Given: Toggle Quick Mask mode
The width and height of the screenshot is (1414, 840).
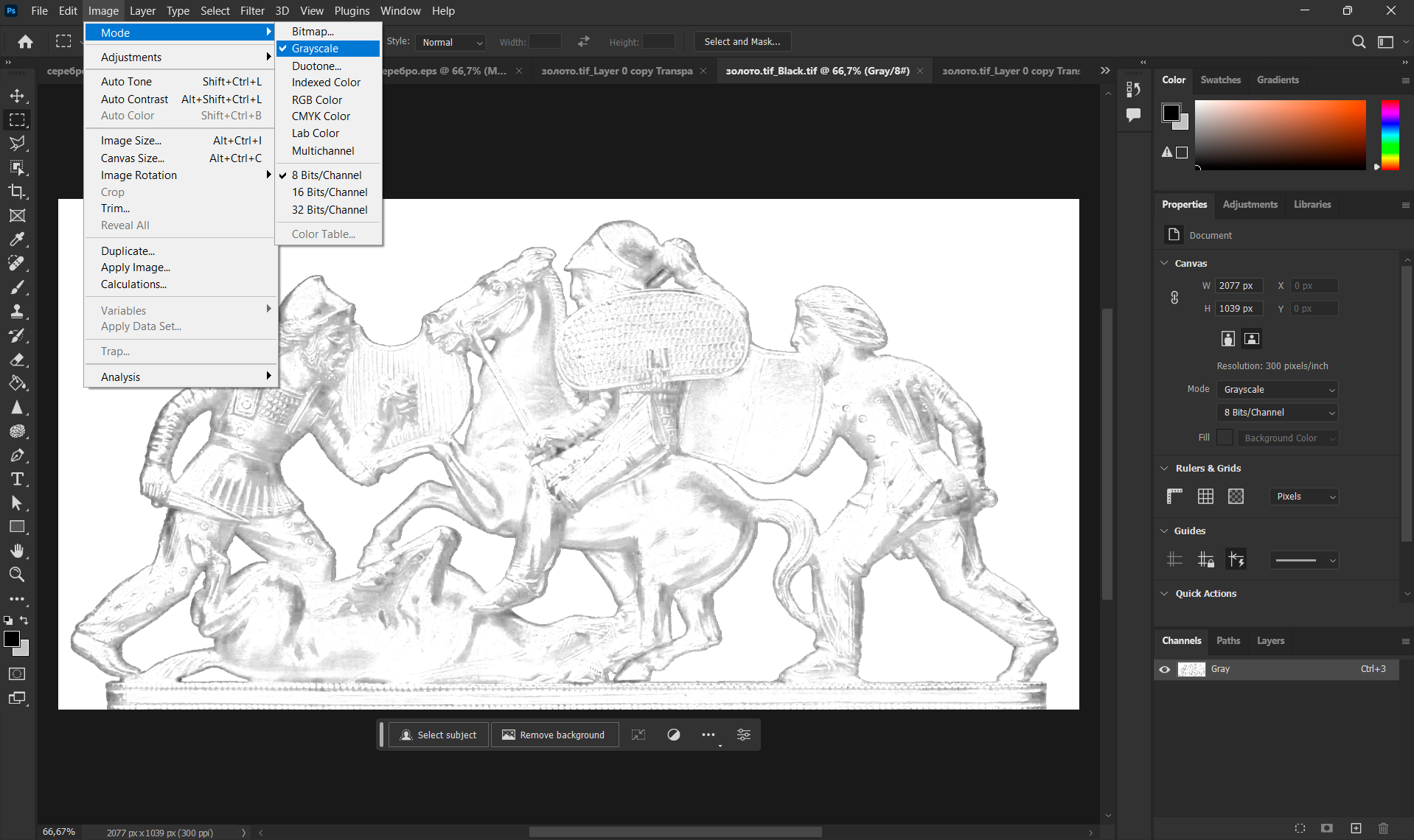Looking at the screenshot, I should (17, 673).
